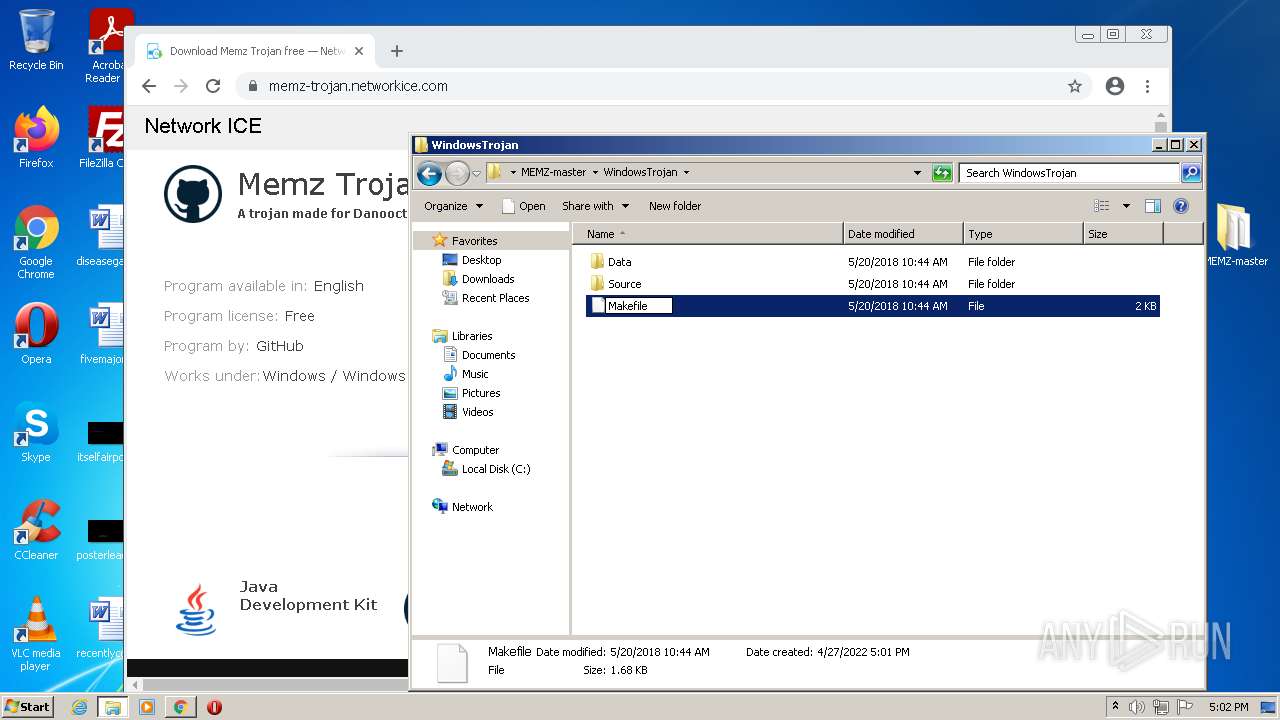Viewport: 1280px width, 720px height.
Task: Click the Explorer Back navigation arrow
Action: click(429, 173)
